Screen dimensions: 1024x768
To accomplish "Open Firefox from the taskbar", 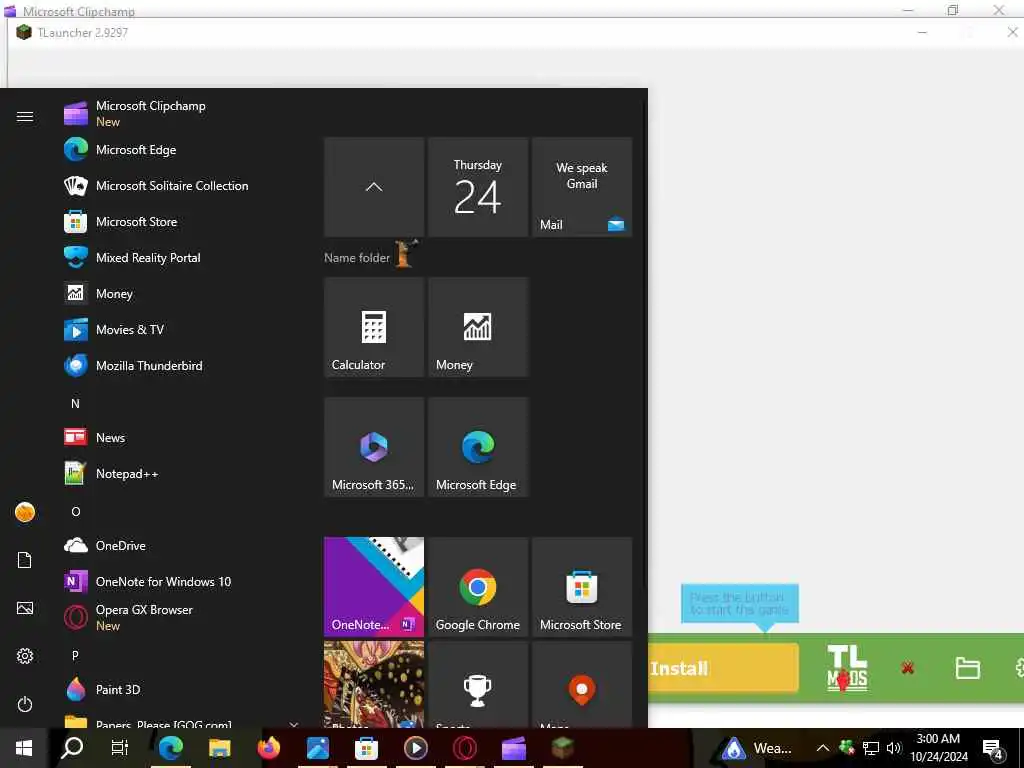I will [268, 748].
